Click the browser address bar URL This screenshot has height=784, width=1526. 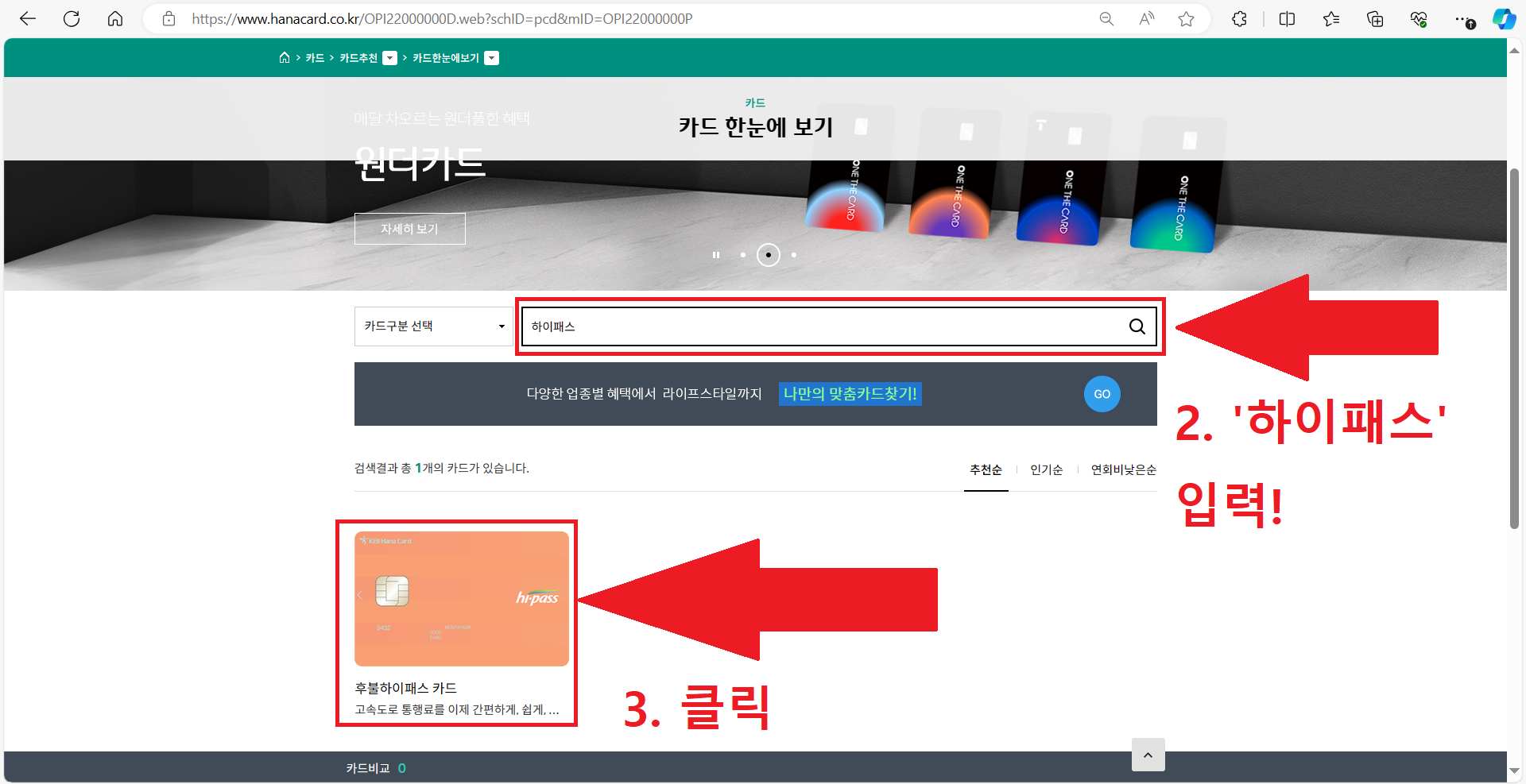[x=442, y=19]
